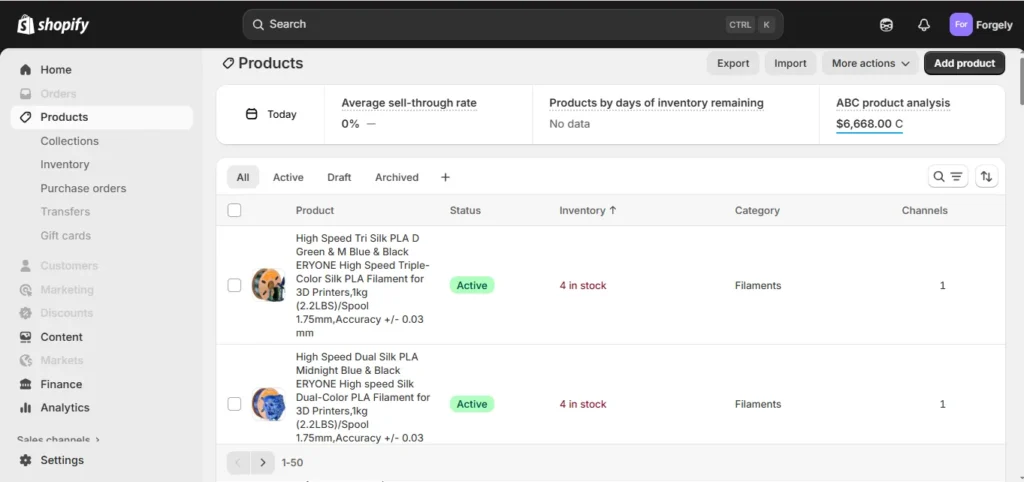Click Active status badge for Tri Silk row
Image resolution: width=1024 pixels, height=482 pixels.
click(x=472, y=285)
